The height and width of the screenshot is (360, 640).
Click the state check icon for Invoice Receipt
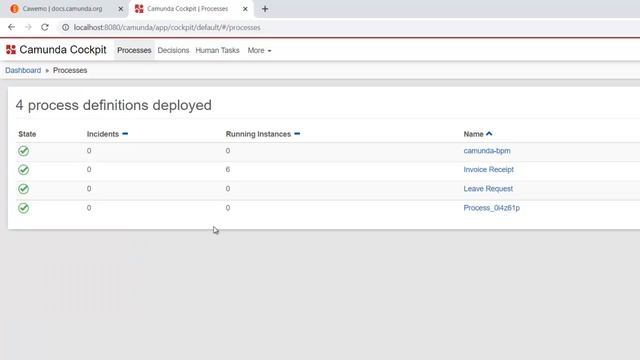click(x=24, y=170)
